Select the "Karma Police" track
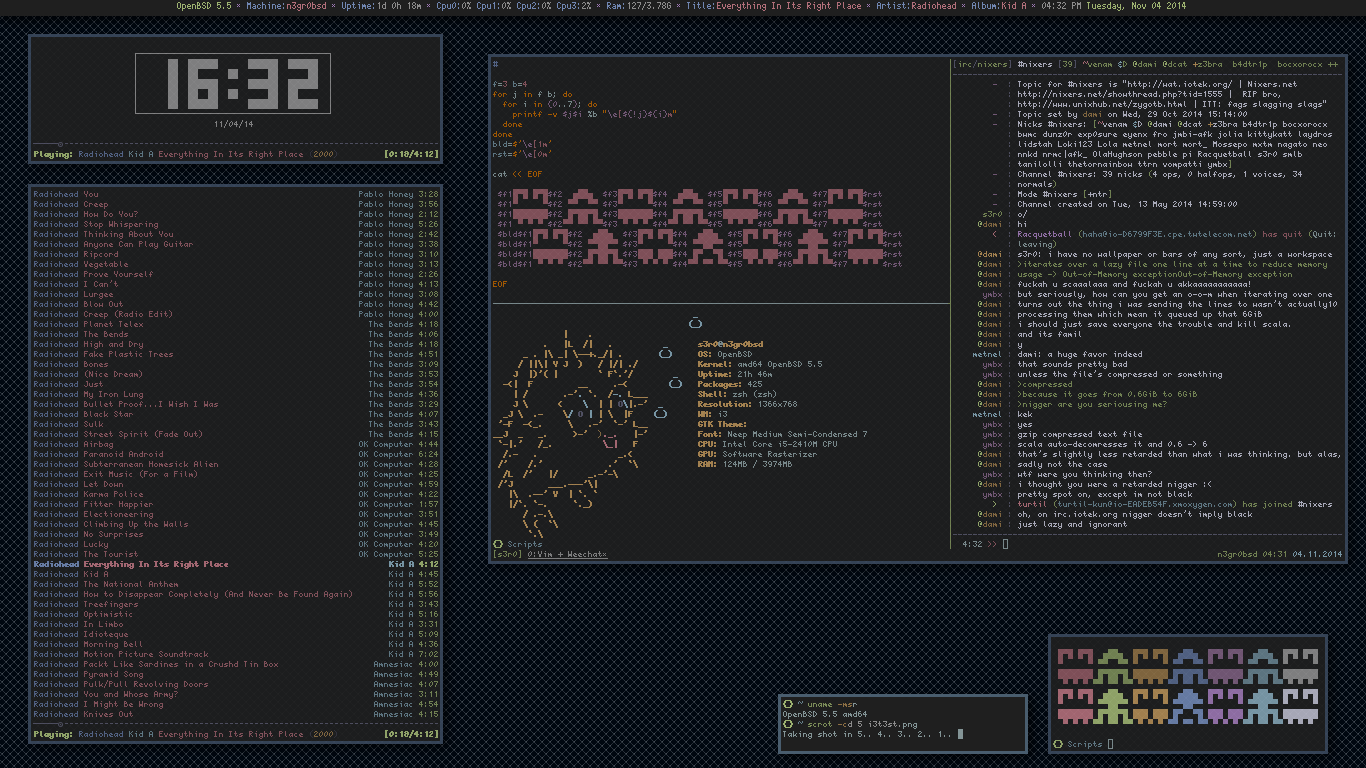The width and height of the screenshot is (1366, 768). tap(235, 494)
